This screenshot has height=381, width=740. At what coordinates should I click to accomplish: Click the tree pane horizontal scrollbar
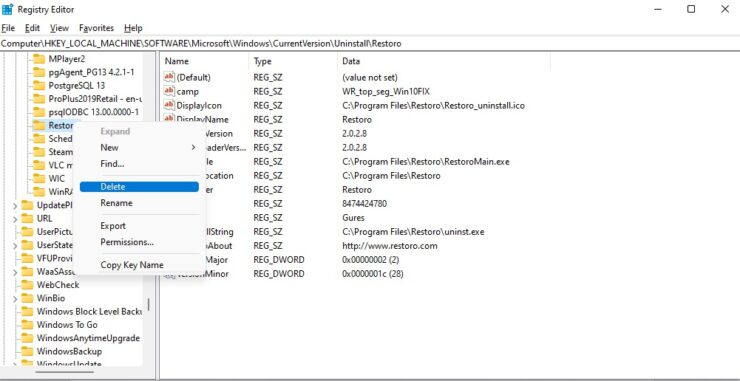[65, 372]
